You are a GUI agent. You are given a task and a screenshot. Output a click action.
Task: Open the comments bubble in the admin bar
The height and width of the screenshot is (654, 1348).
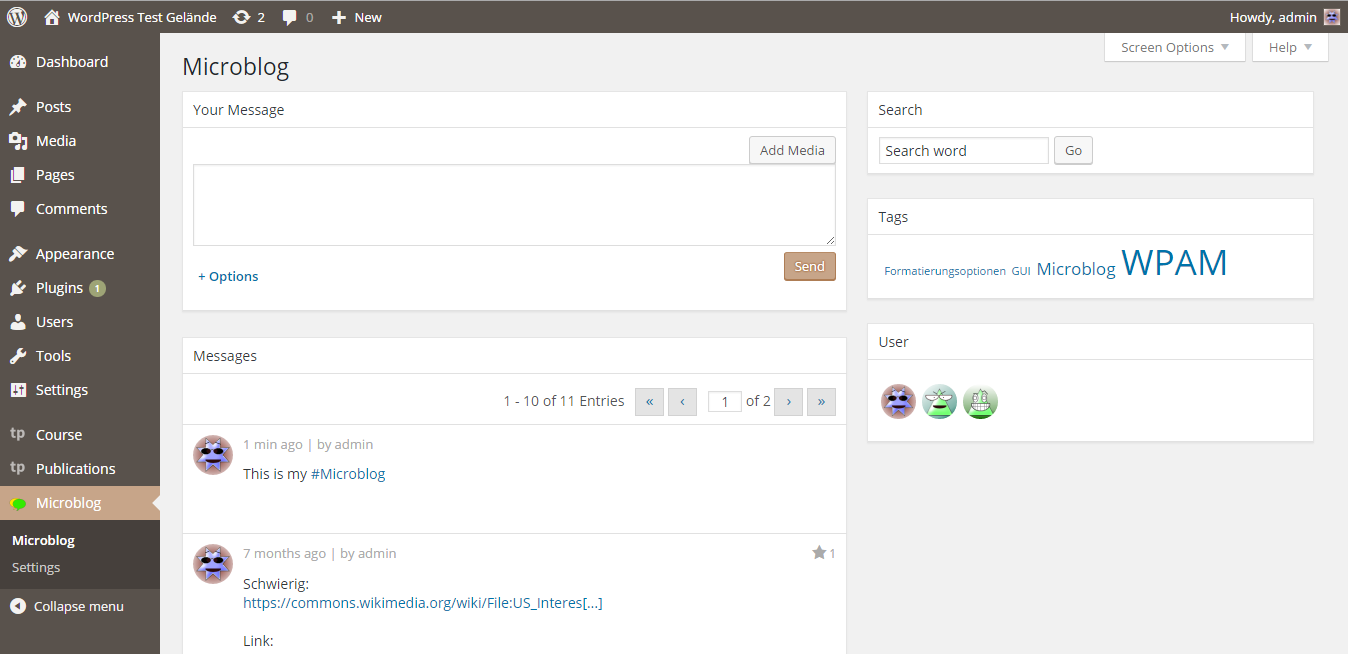(x=290, y=17)
